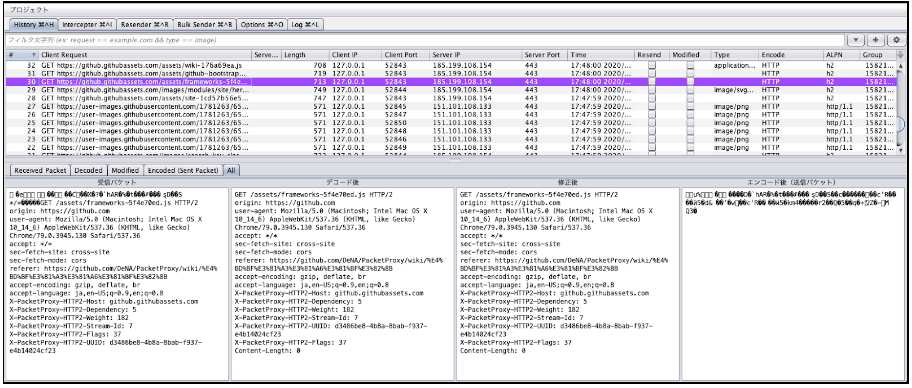This screenshot has width=912, height=388.
Task: Select the Encoded (Sent Packet) tab
Action: pyautogui.click(x=184, y=170)
